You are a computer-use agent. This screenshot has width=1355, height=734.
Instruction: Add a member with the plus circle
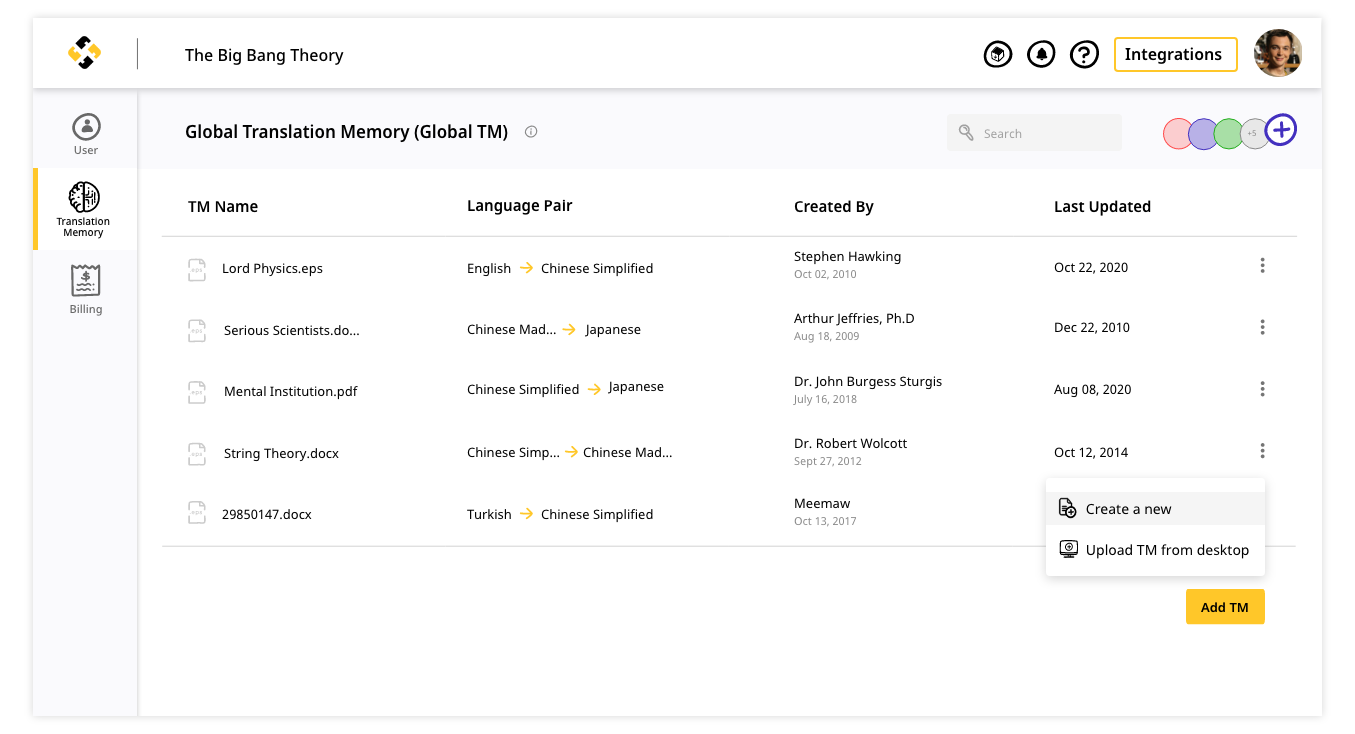click(1281, 130)
